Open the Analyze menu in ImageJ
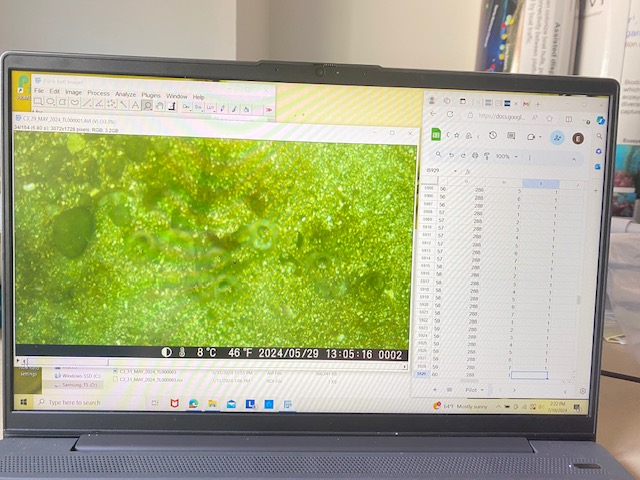The width and height of the screenshot is (640, 480). click(x=125, y=94)
